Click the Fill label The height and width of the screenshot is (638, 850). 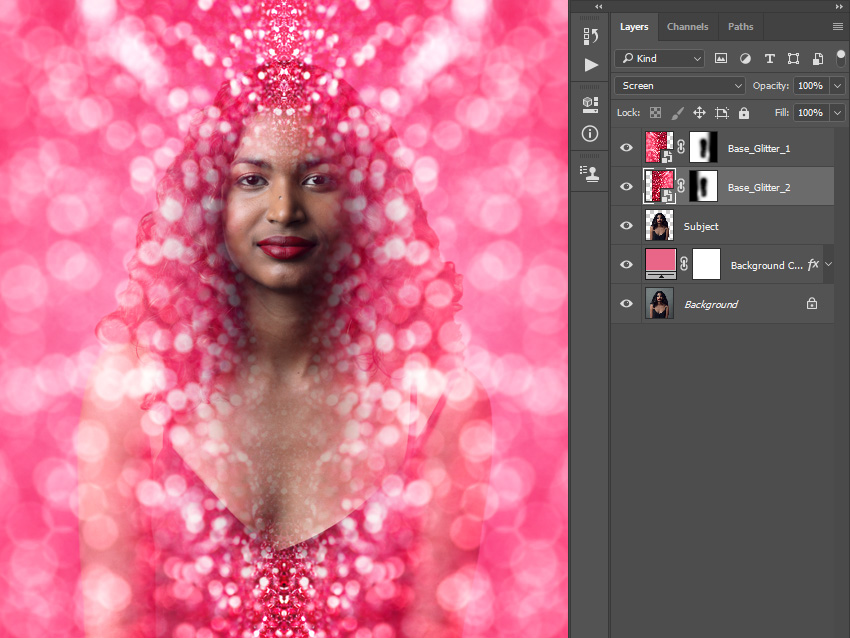pos(782,113)
